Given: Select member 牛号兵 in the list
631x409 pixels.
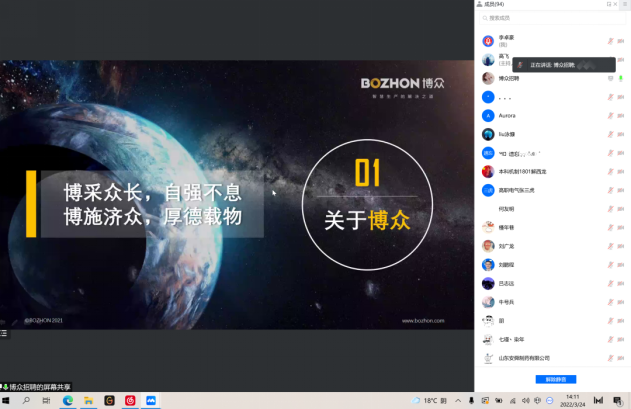Looking at the screenshot, I should coord(552,302).
